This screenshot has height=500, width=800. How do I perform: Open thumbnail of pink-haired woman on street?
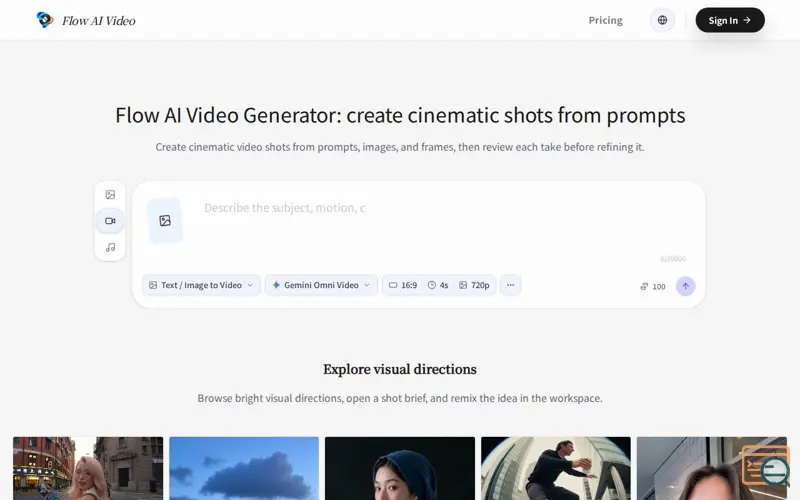pos(88,468)
